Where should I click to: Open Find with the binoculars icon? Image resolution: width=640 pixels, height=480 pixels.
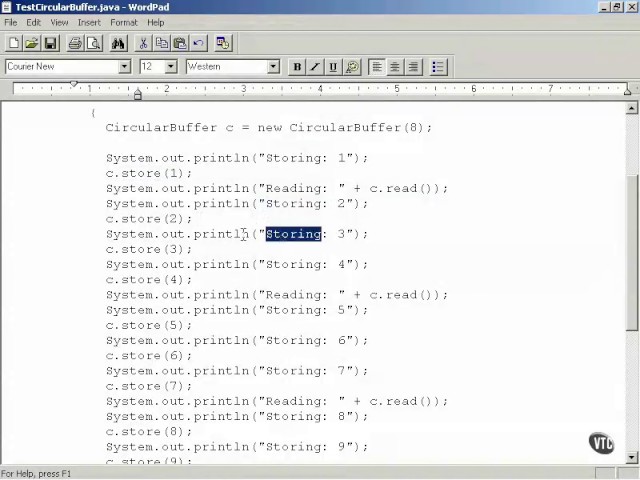pos(118,43)
